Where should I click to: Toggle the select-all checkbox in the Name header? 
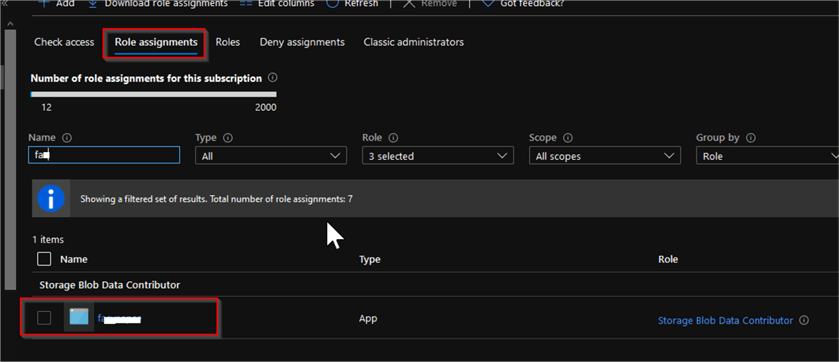44,259
